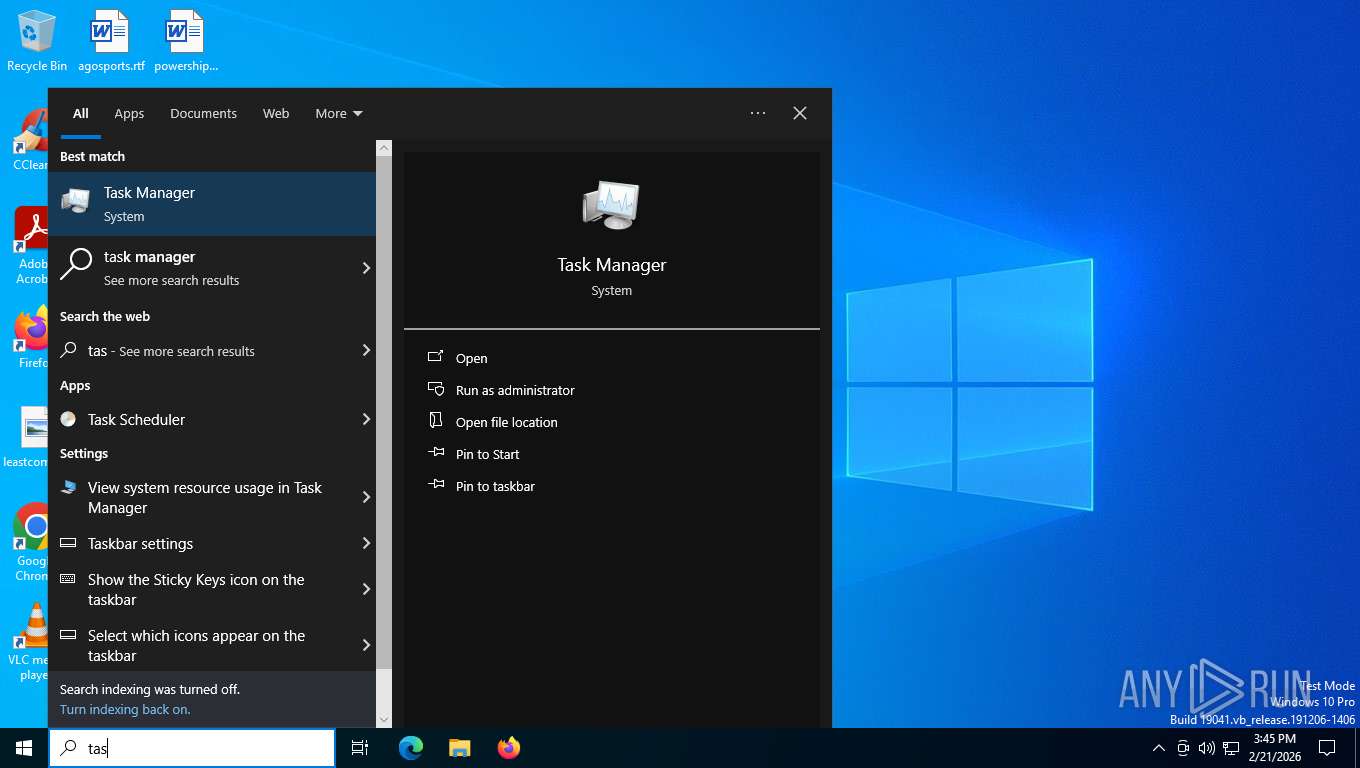Click the Task Scheduler clock icon
The image size is (1360, 768).
(68, 419)
